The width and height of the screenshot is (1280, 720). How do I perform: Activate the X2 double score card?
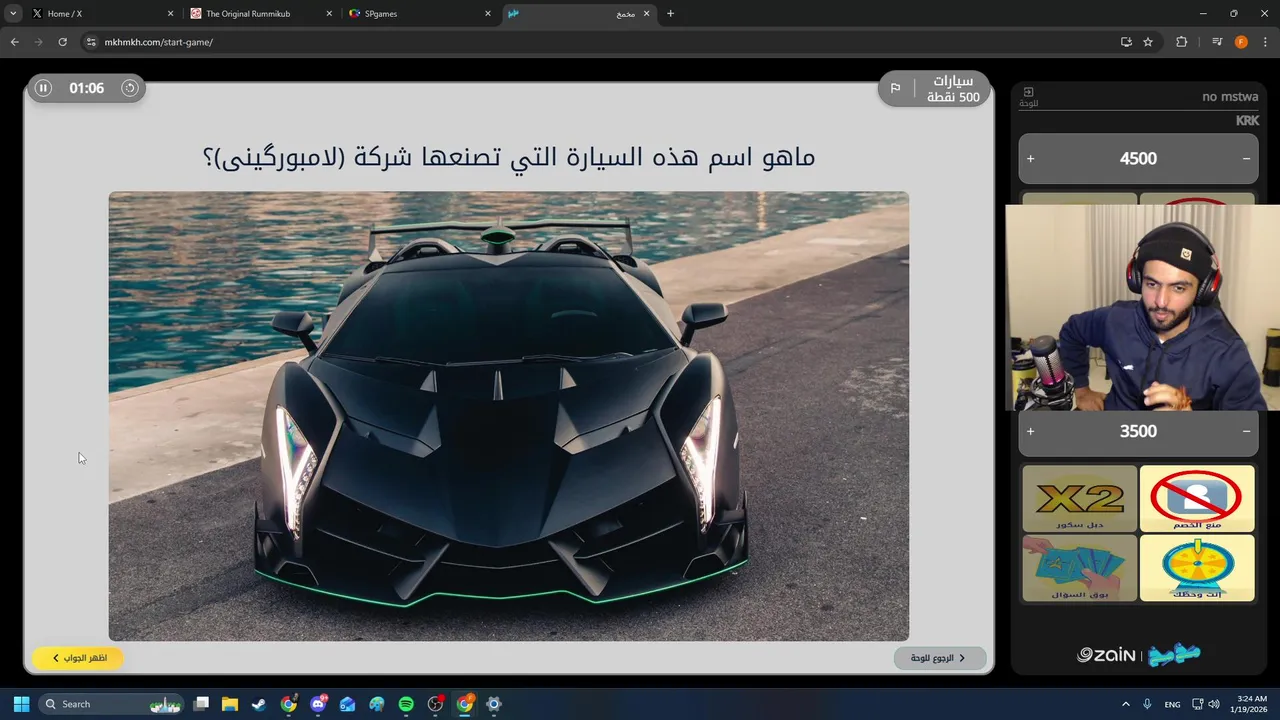point(1079,498)
